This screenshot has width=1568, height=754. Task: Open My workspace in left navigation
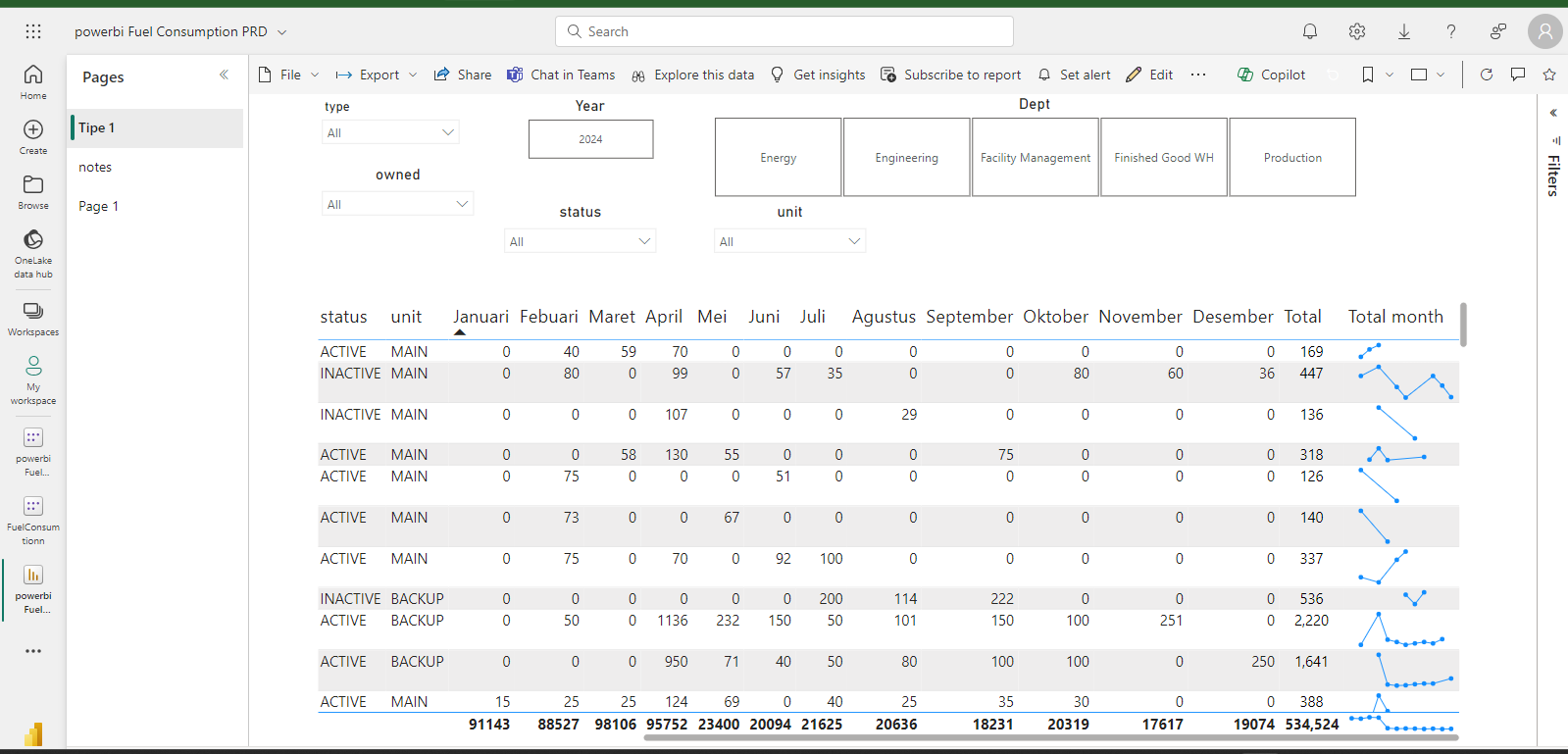[33, 379]
